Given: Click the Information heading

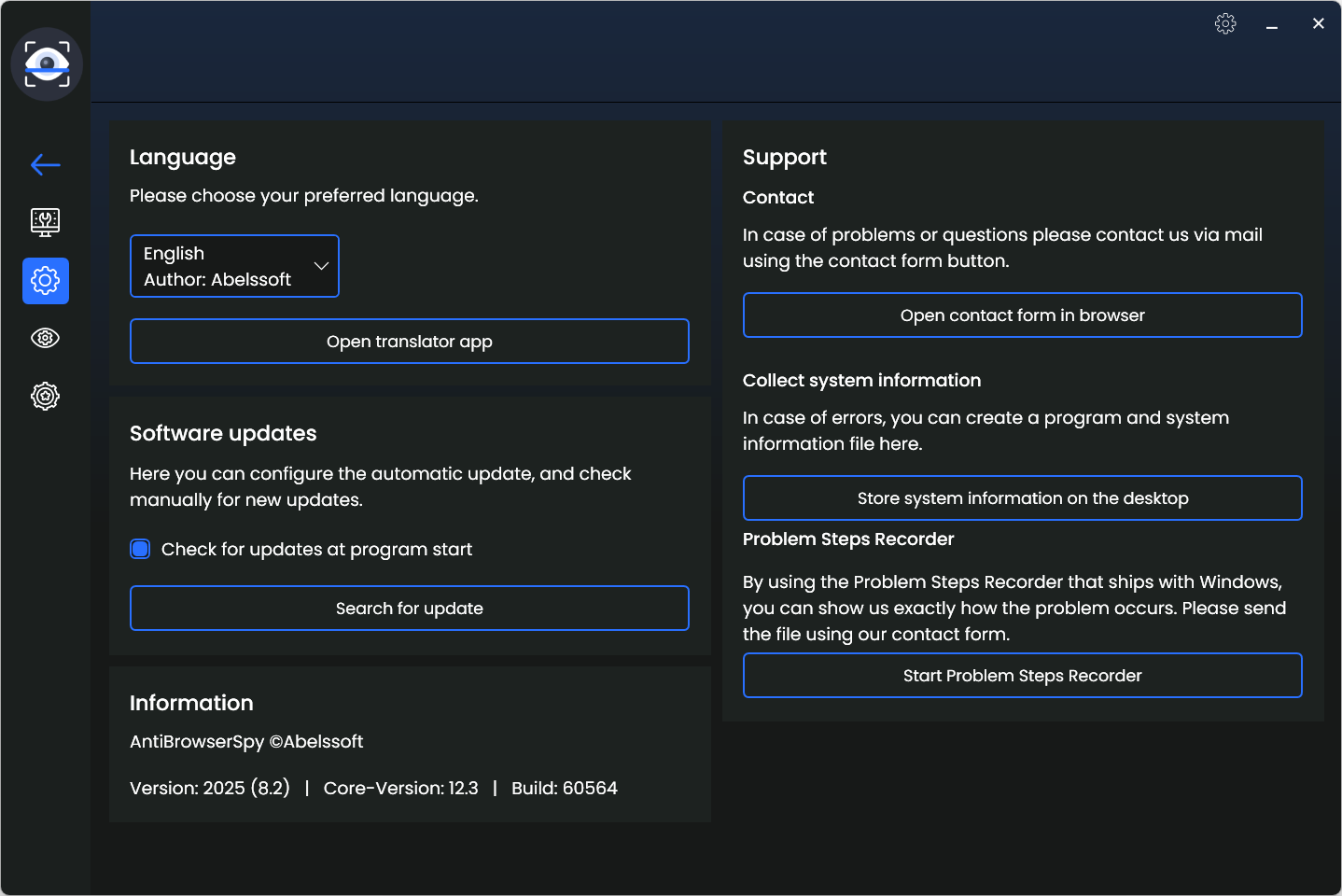Looking at the screenshot, I should tap(191, 703).
